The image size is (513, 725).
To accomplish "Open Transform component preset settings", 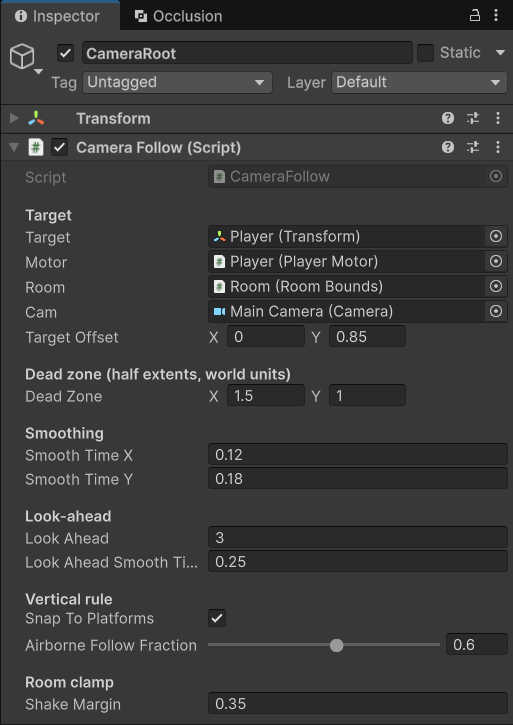I will 473,118.
